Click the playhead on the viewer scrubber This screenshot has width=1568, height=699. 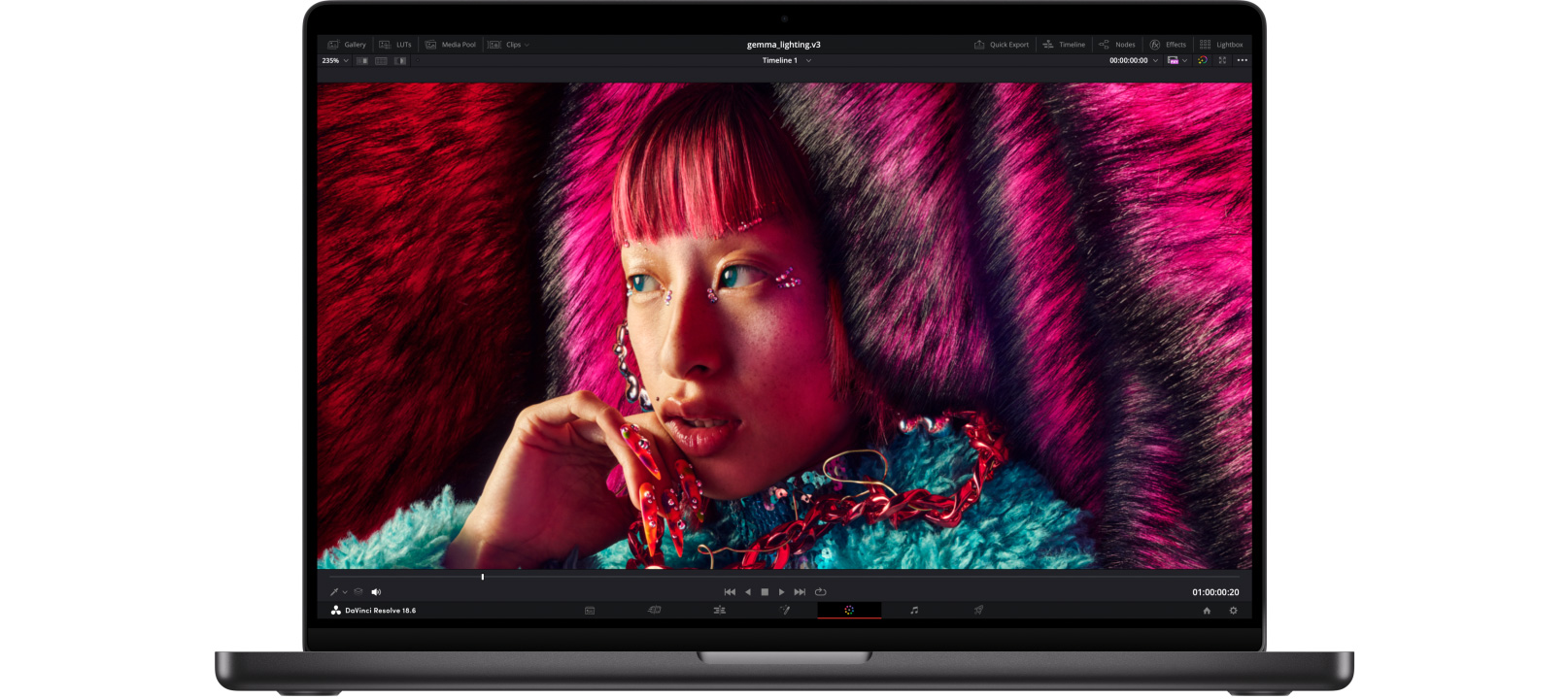(483, 577)
